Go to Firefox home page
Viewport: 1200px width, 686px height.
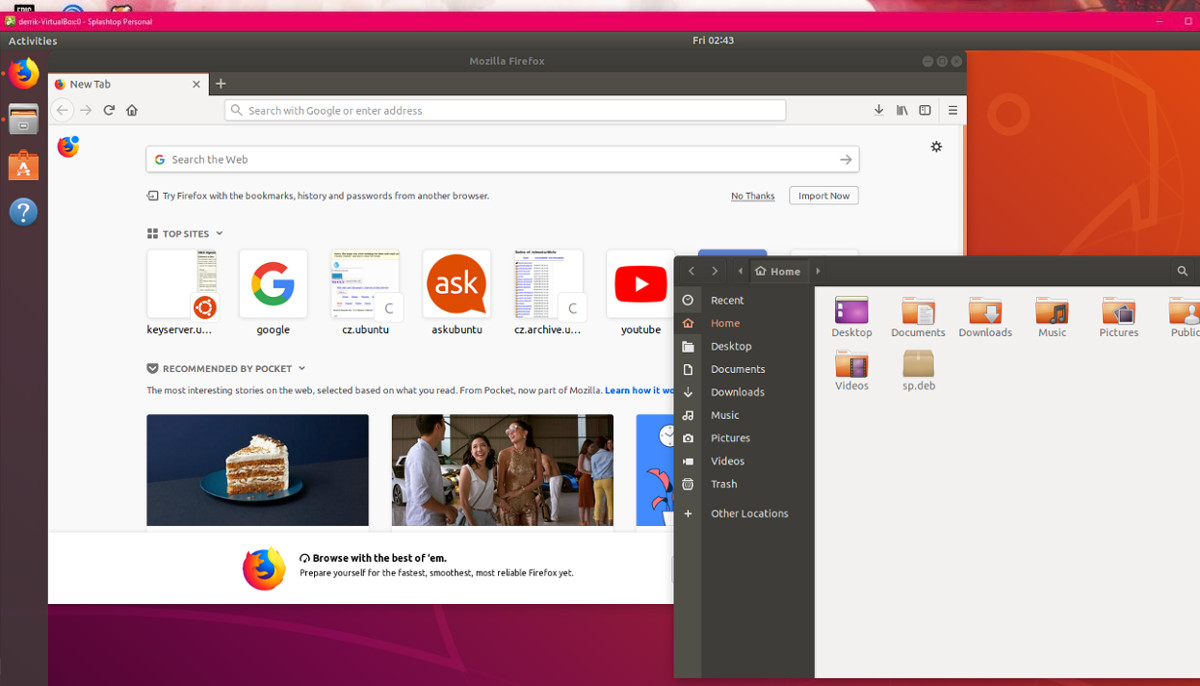click(132, 111)
